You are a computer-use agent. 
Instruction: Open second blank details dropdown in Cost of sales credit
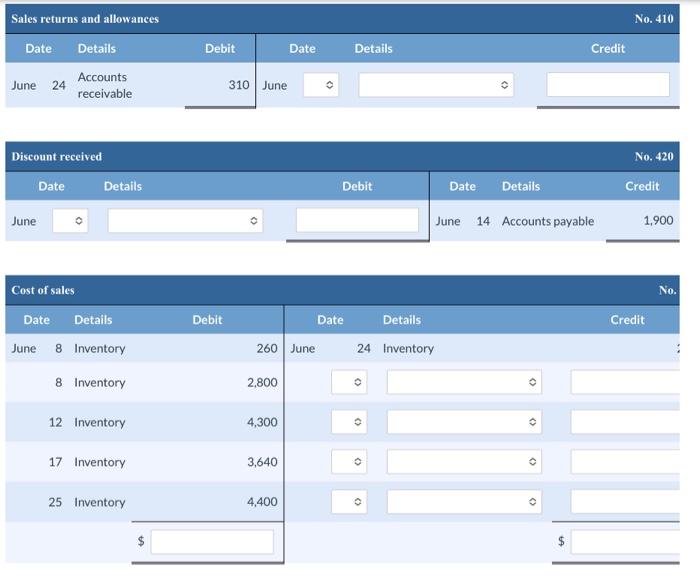click(x=464, y=422)
